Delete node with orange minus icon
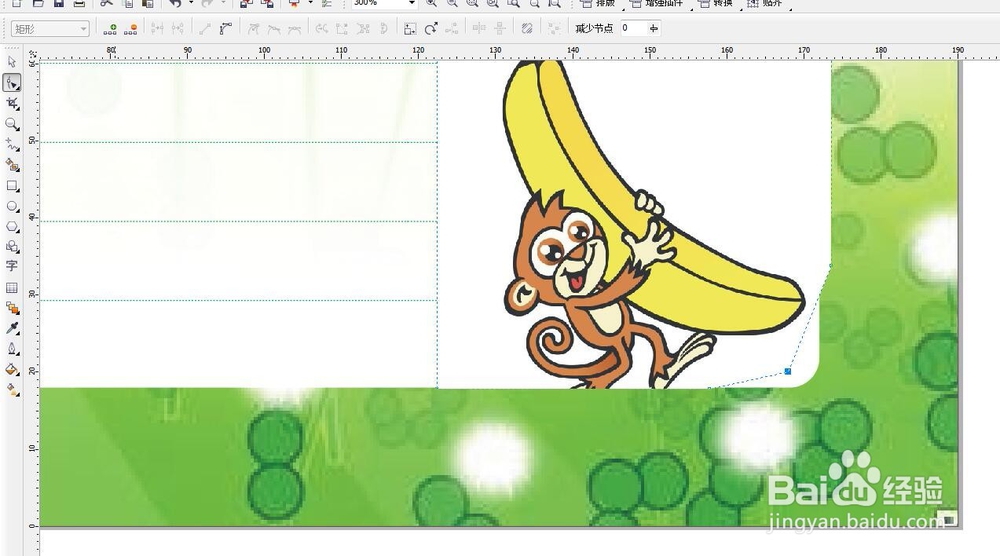This screenshot has height=556, width=1000. click(x=130, y=29)
